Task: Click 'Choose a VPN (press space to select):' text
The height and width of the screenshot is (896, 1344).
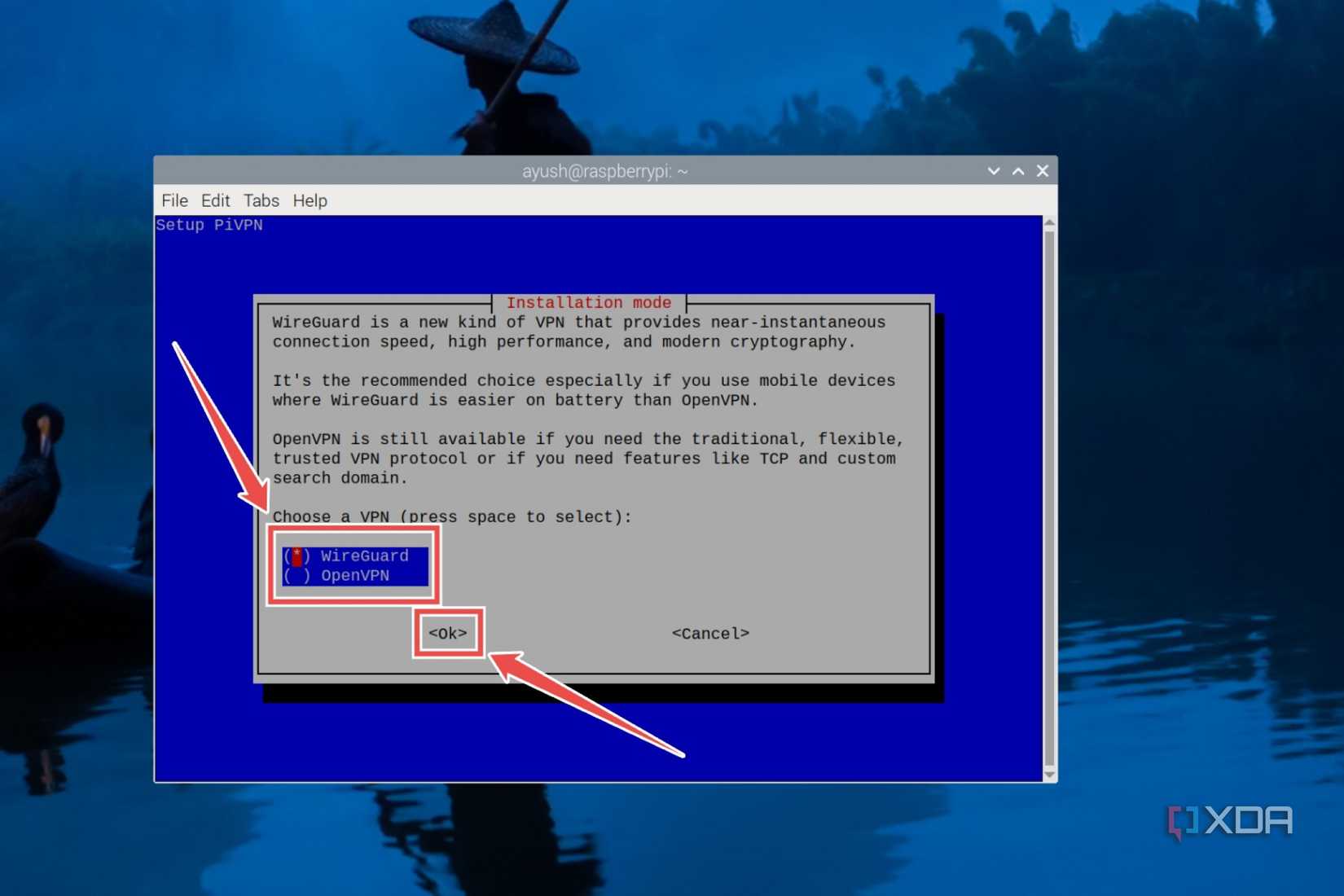Action: [x=452, y=516]
